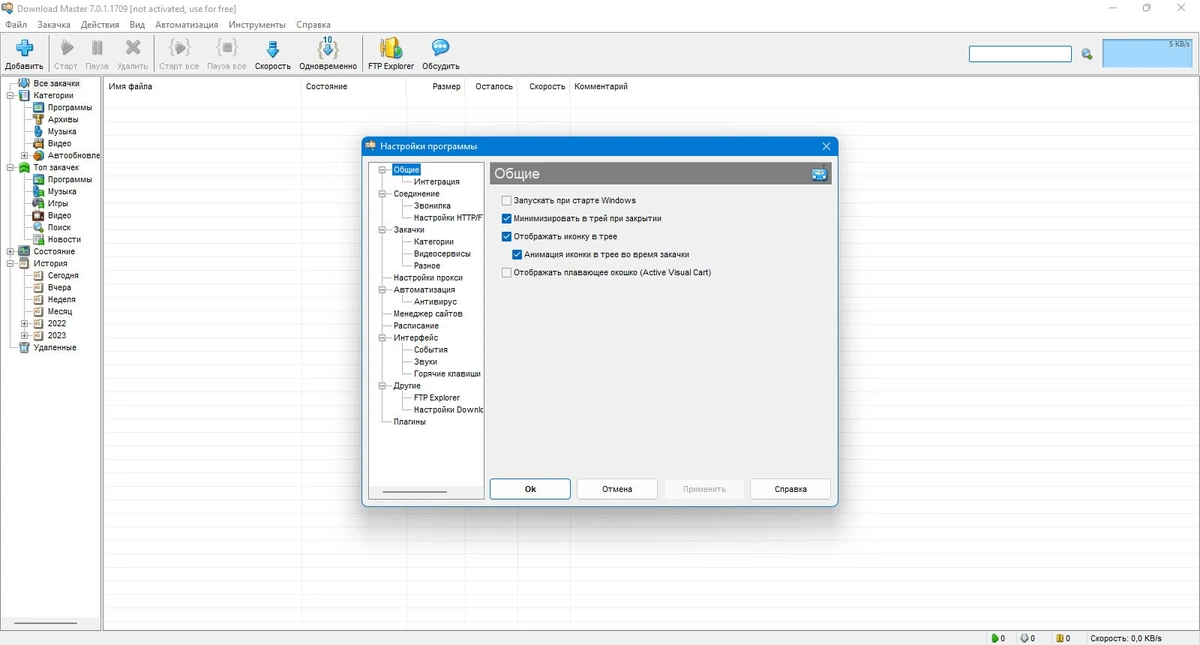Launch FTP Explorer from the toolbar
This screenshot has height=645, width=1200.
[x=391, y=48]
